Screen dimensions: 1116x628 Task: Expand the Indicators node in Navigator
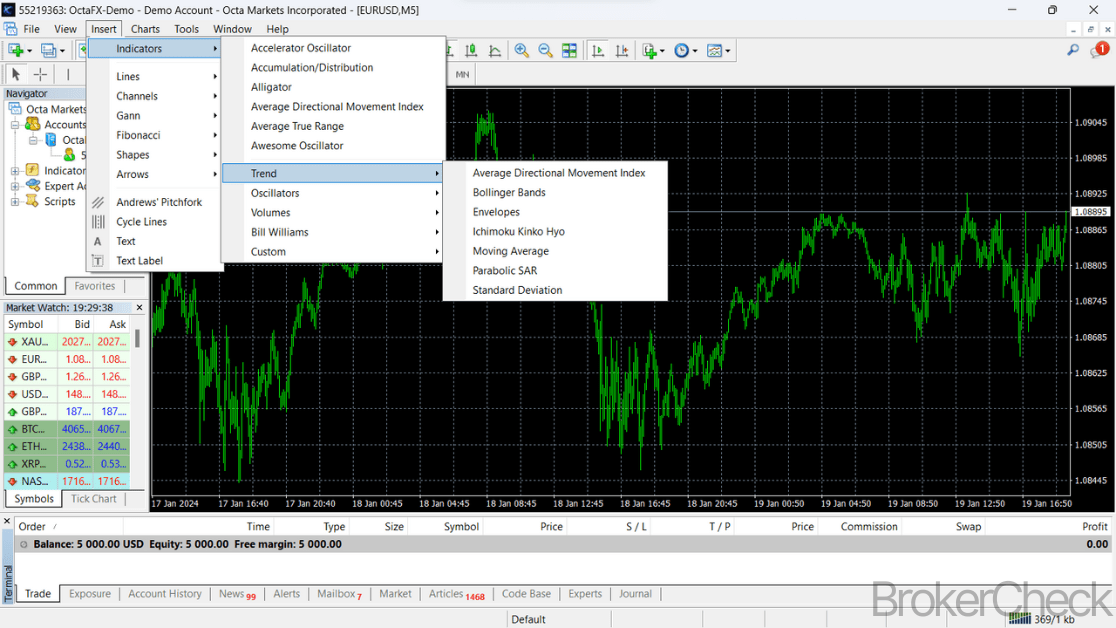pos(15,171)
